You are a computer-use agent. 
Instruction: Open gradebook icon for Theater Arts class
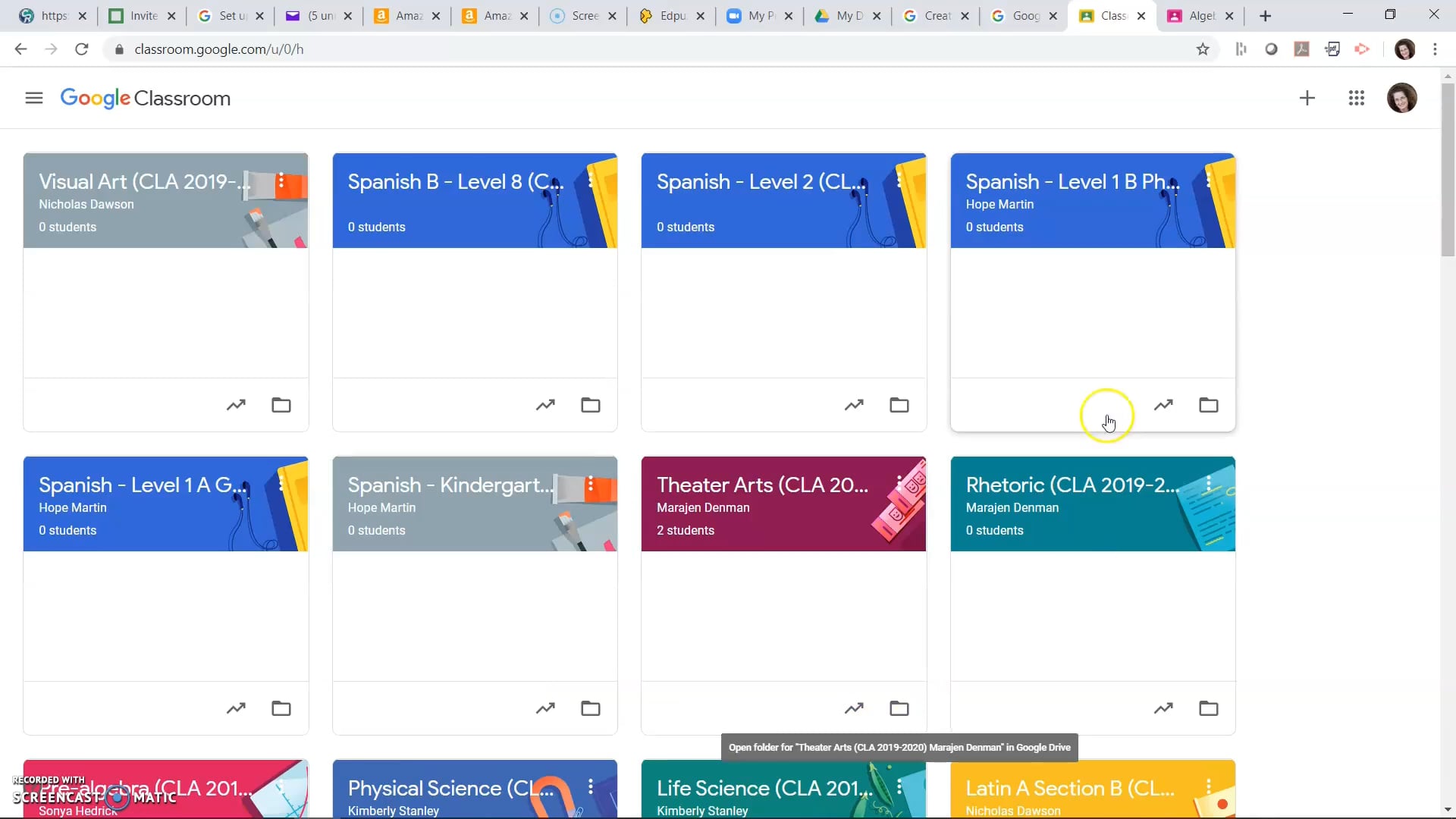click(x=854, y=708)
